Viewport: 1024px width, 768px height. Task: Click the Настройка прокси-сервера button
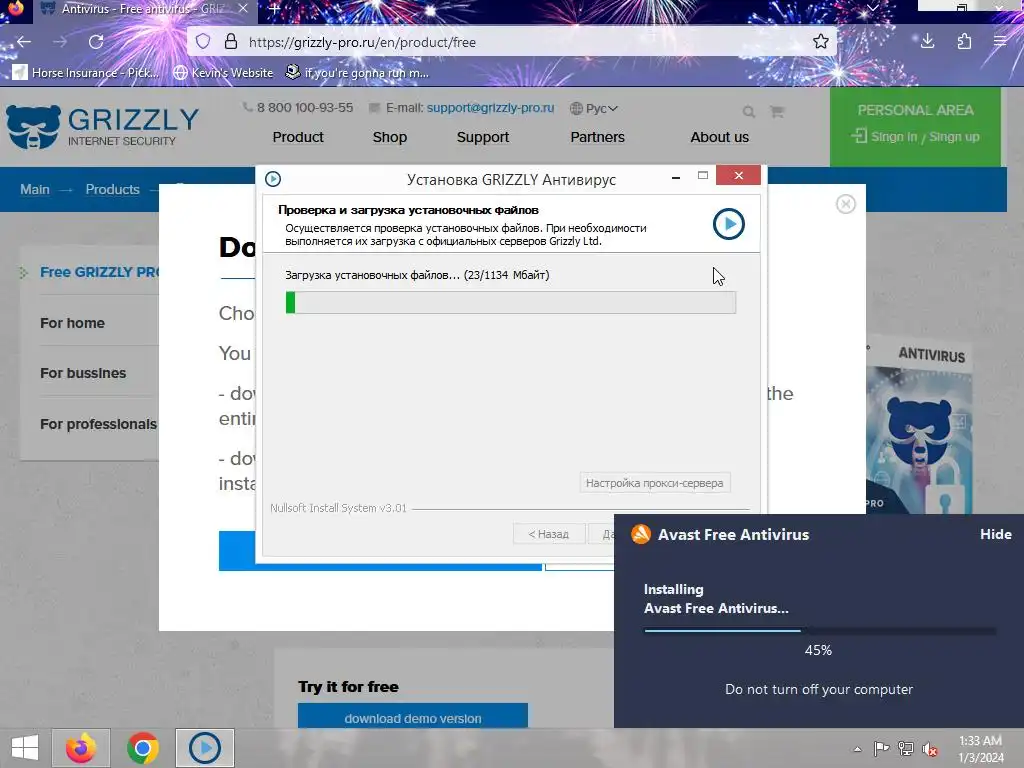[654, 483]
